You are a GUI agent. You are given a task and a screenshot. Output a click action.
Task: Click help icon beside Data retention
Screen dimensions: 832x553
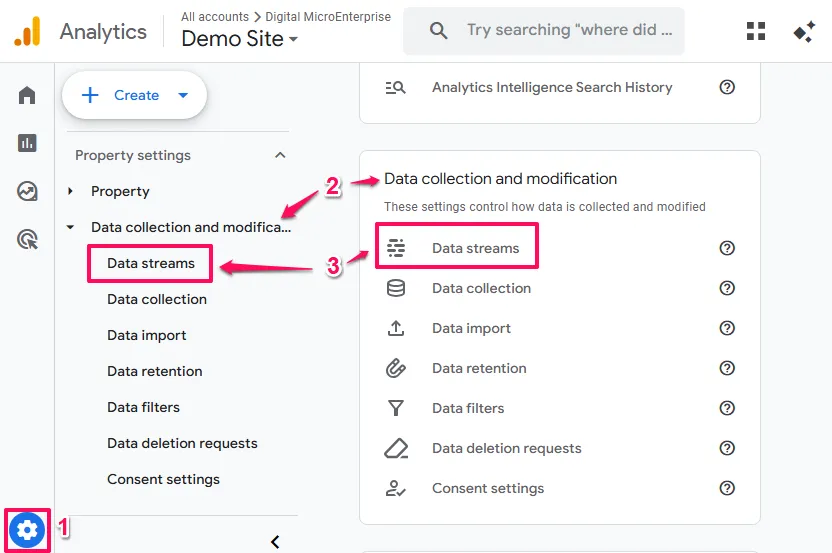click(727, 368)
